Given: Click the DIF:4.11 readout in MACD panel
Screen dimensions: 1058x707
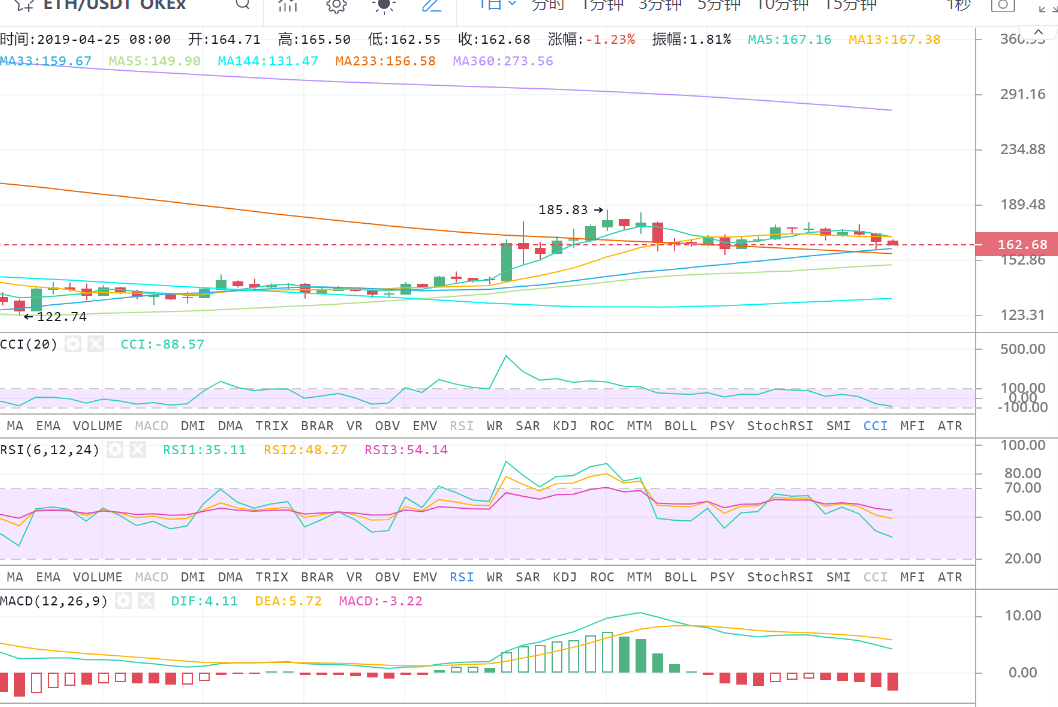Looking at the screenshot, I should 204,600.
